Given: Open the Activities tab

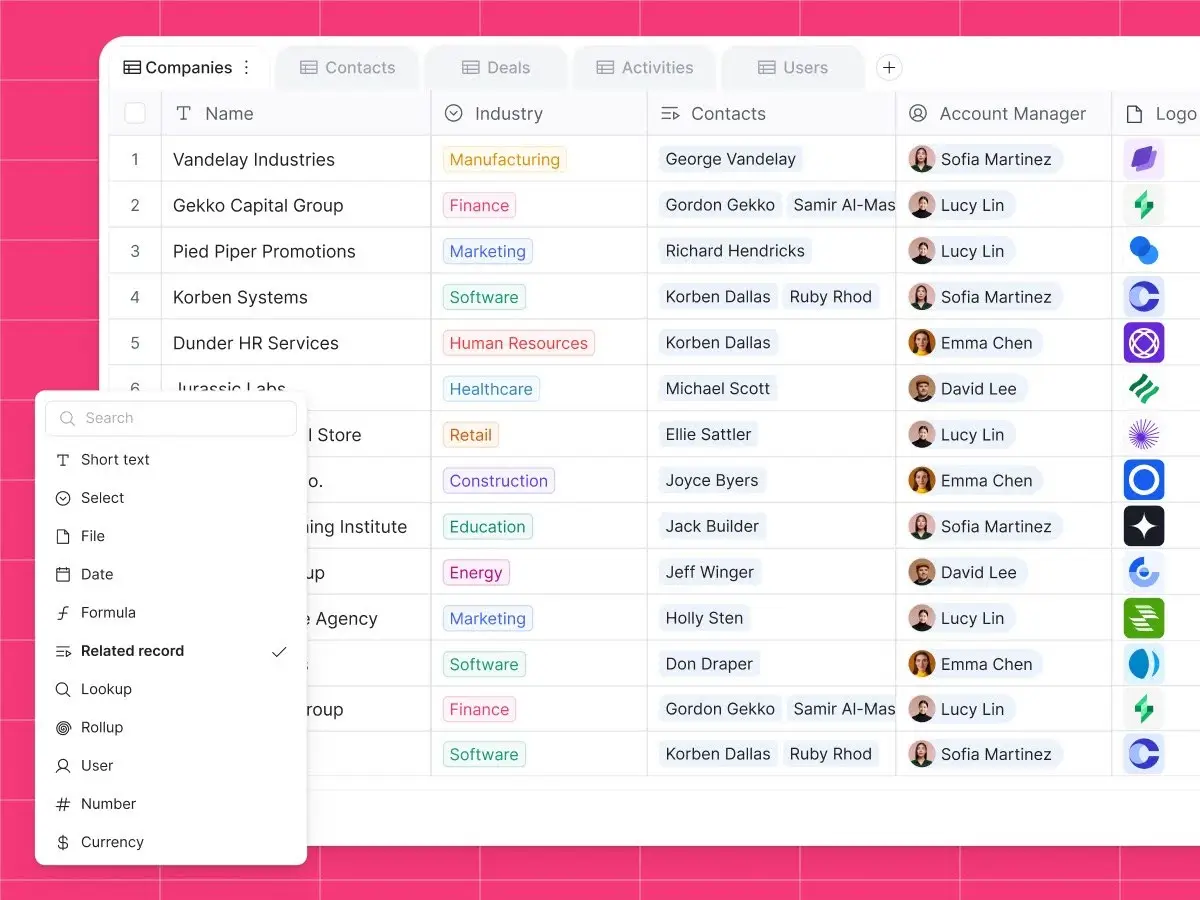Looking at the screenshot, I should [643, 67].
